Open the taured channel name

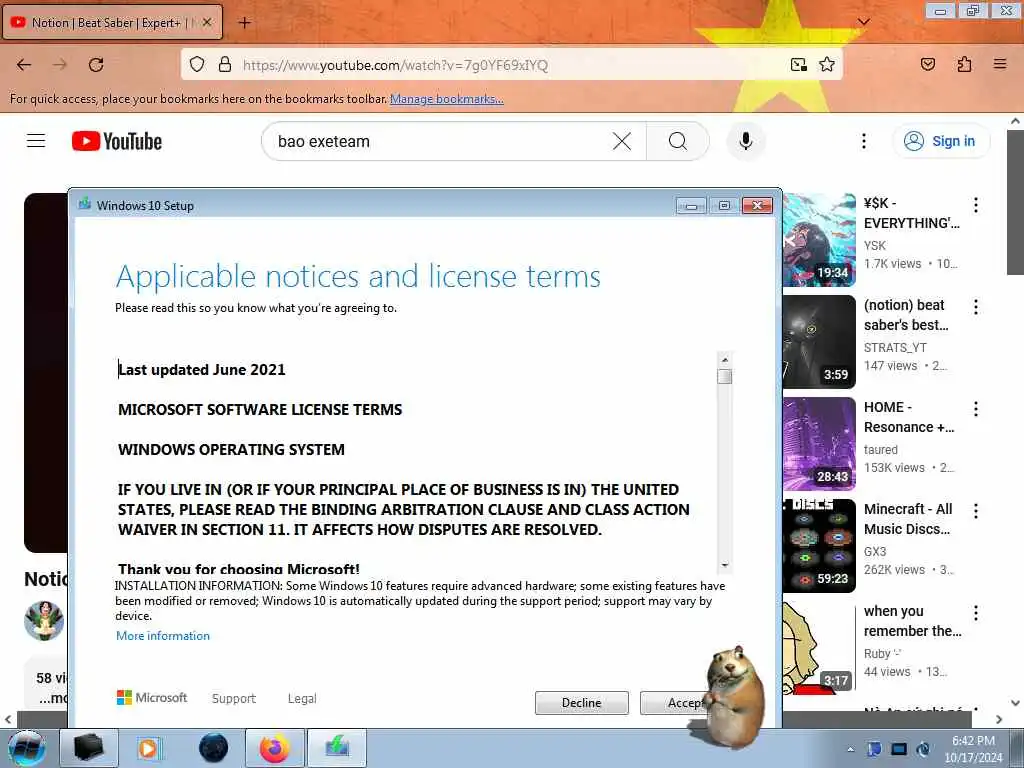pyautogui.click(x=880, y=449)
